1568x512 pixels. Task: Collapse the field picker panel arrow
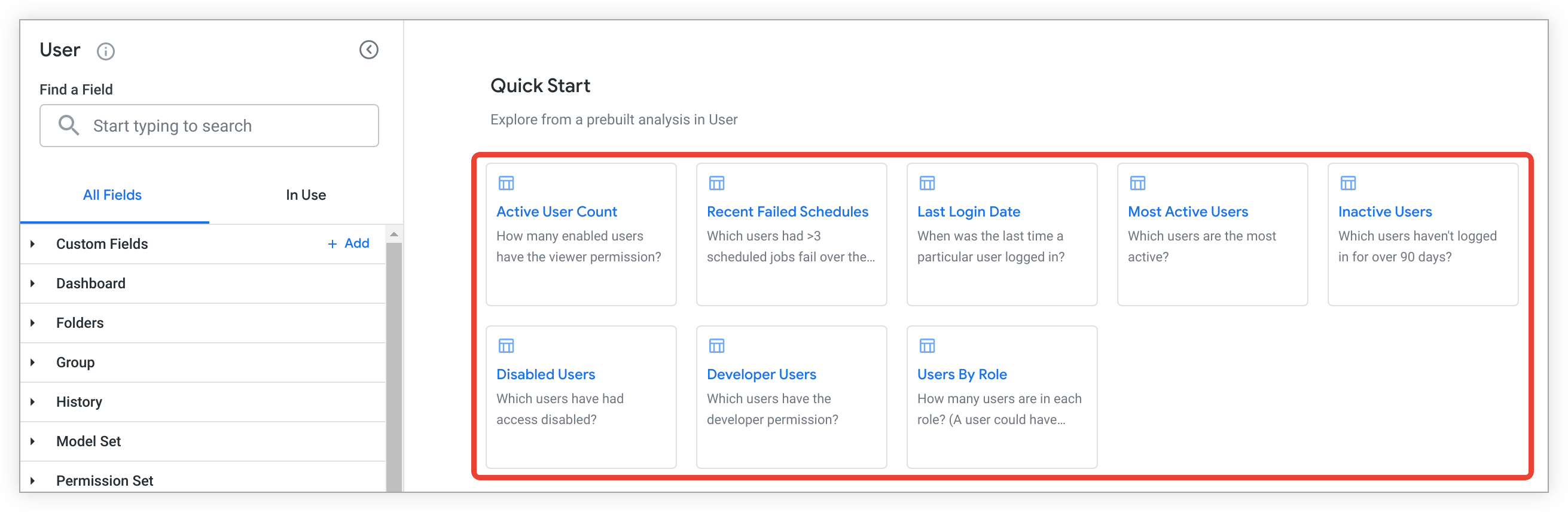[368, 50]
